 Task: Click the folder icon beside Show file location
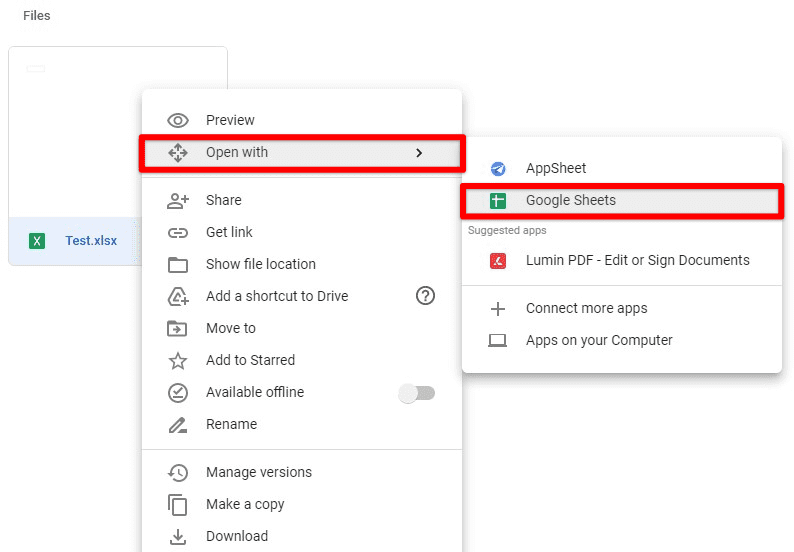[x=178, y=264]
